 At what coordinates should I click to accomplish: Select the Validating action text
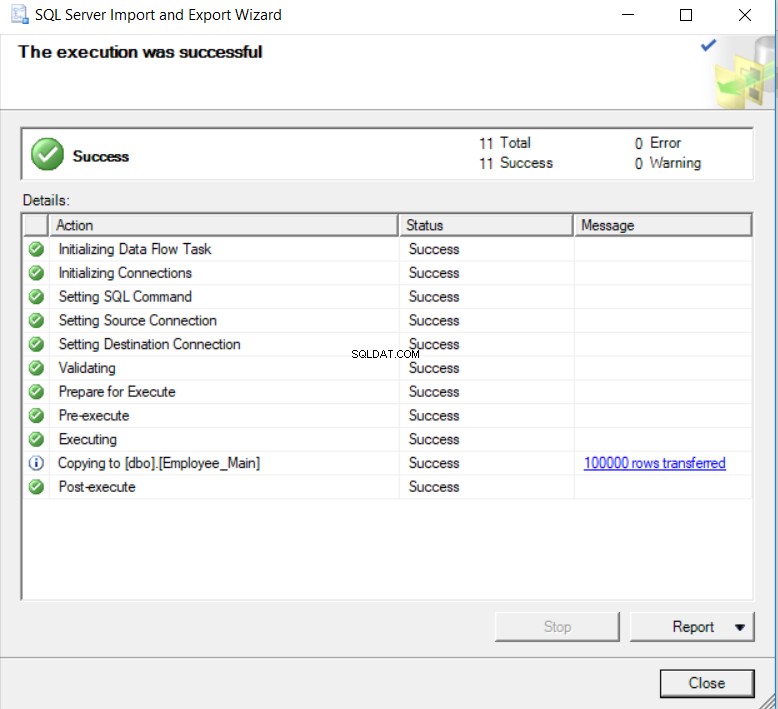click(x=87, y=368)
